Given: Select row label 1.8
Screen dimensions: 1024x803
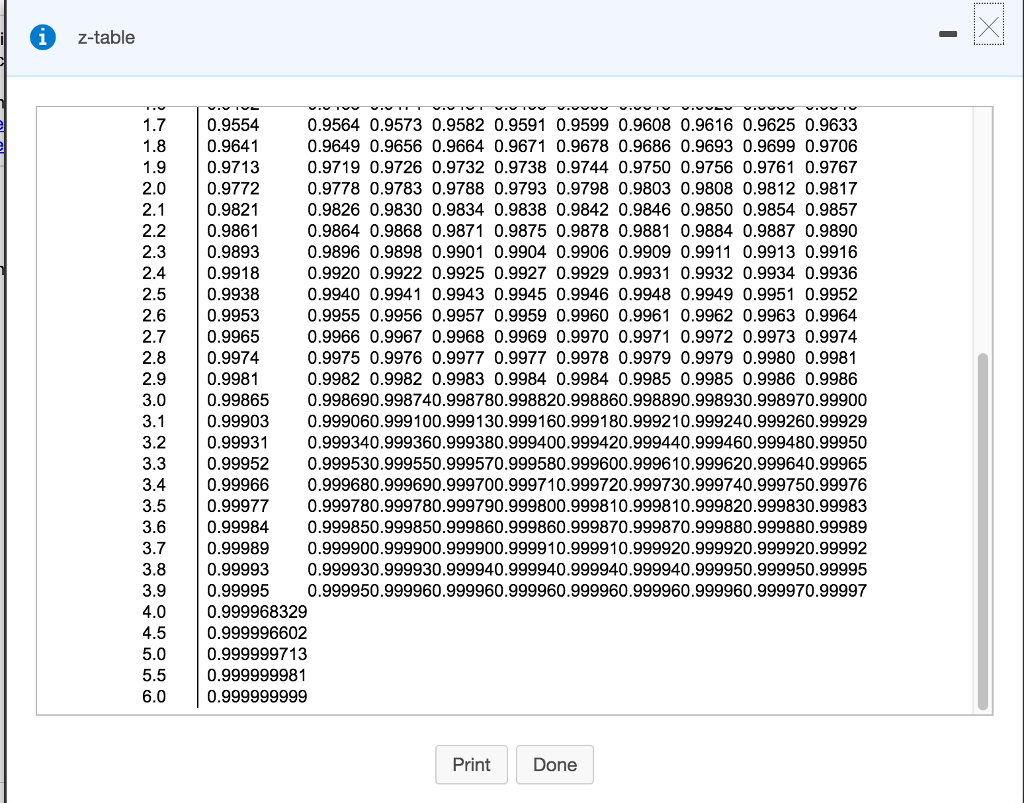Looking at the screenshot, I should 154,146.
